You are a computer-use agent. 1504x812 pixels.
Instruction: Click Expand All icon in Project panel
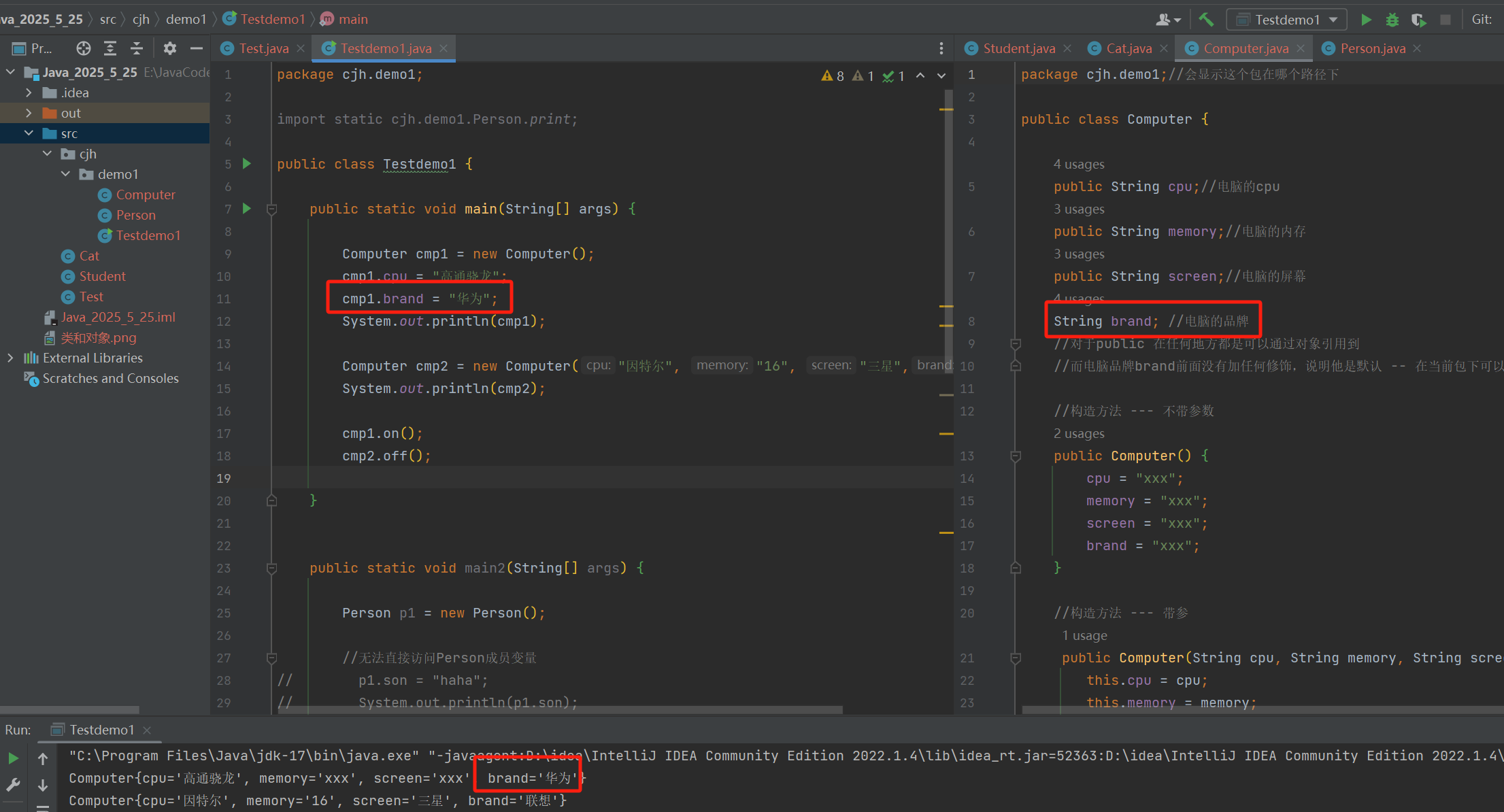tap(110, 48)
